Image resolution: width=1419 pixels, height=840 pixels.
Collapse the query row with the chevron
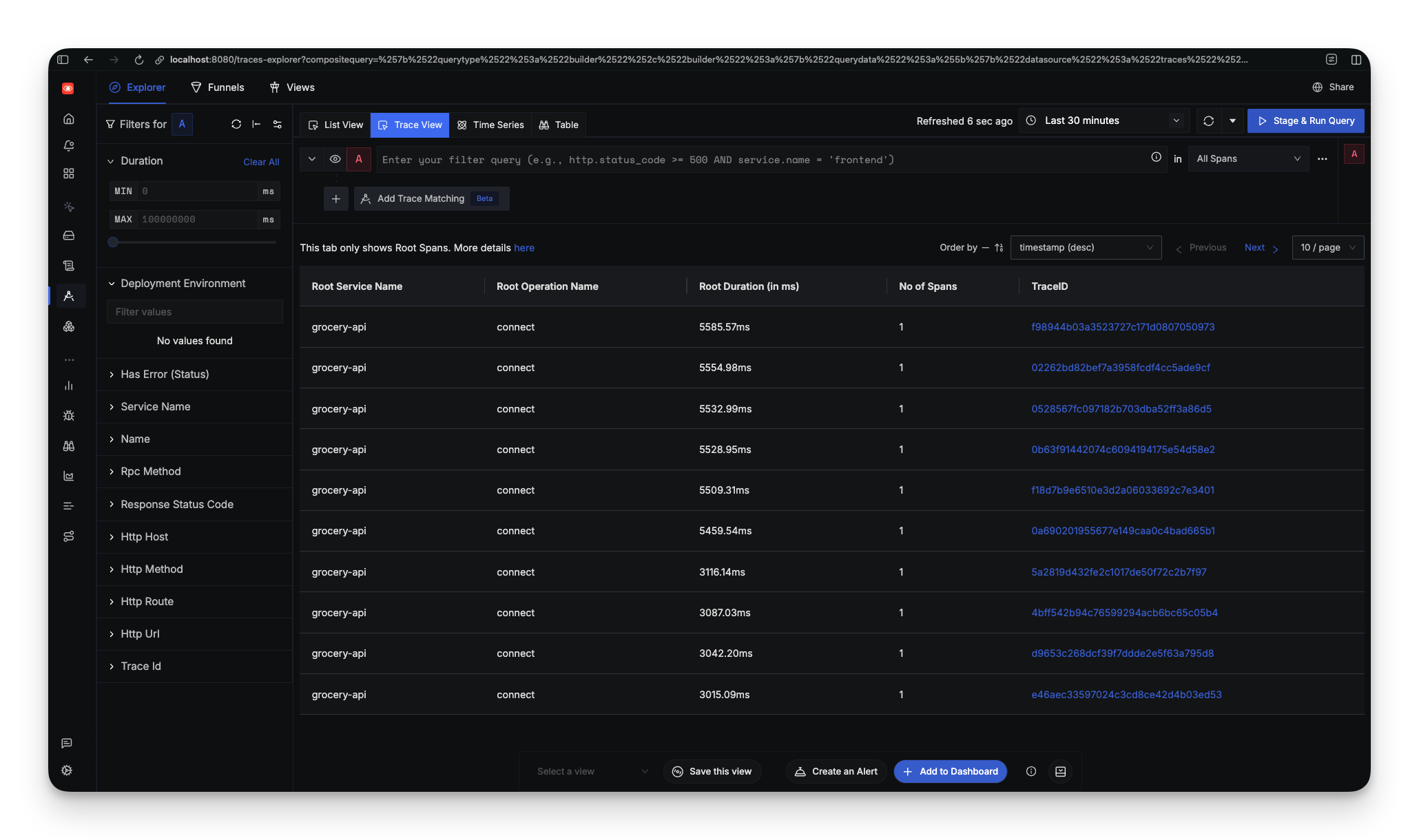(x=311, y=158)
